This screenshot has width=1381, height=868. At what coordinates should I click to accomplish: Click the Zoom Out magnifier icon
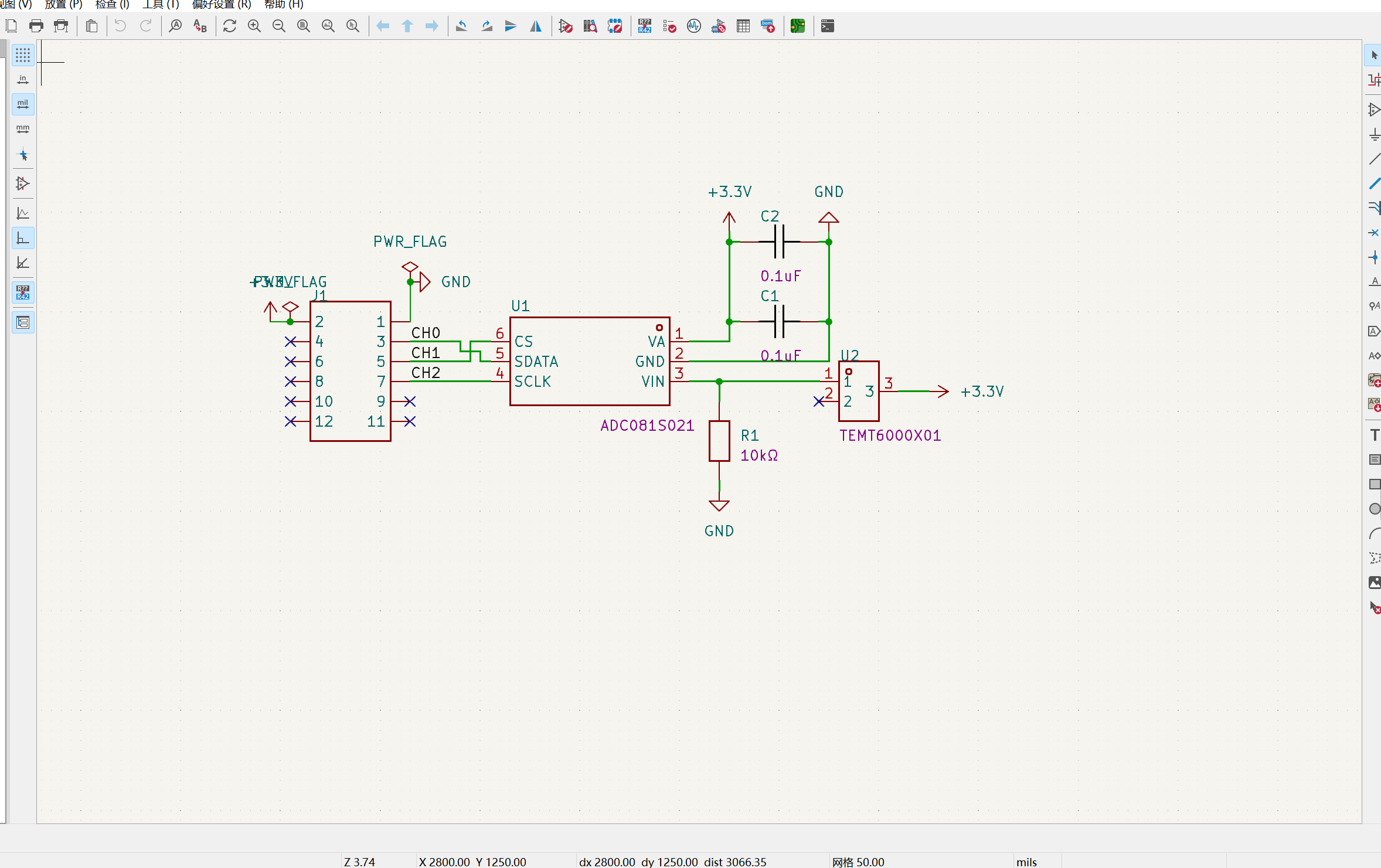[279, 26]
